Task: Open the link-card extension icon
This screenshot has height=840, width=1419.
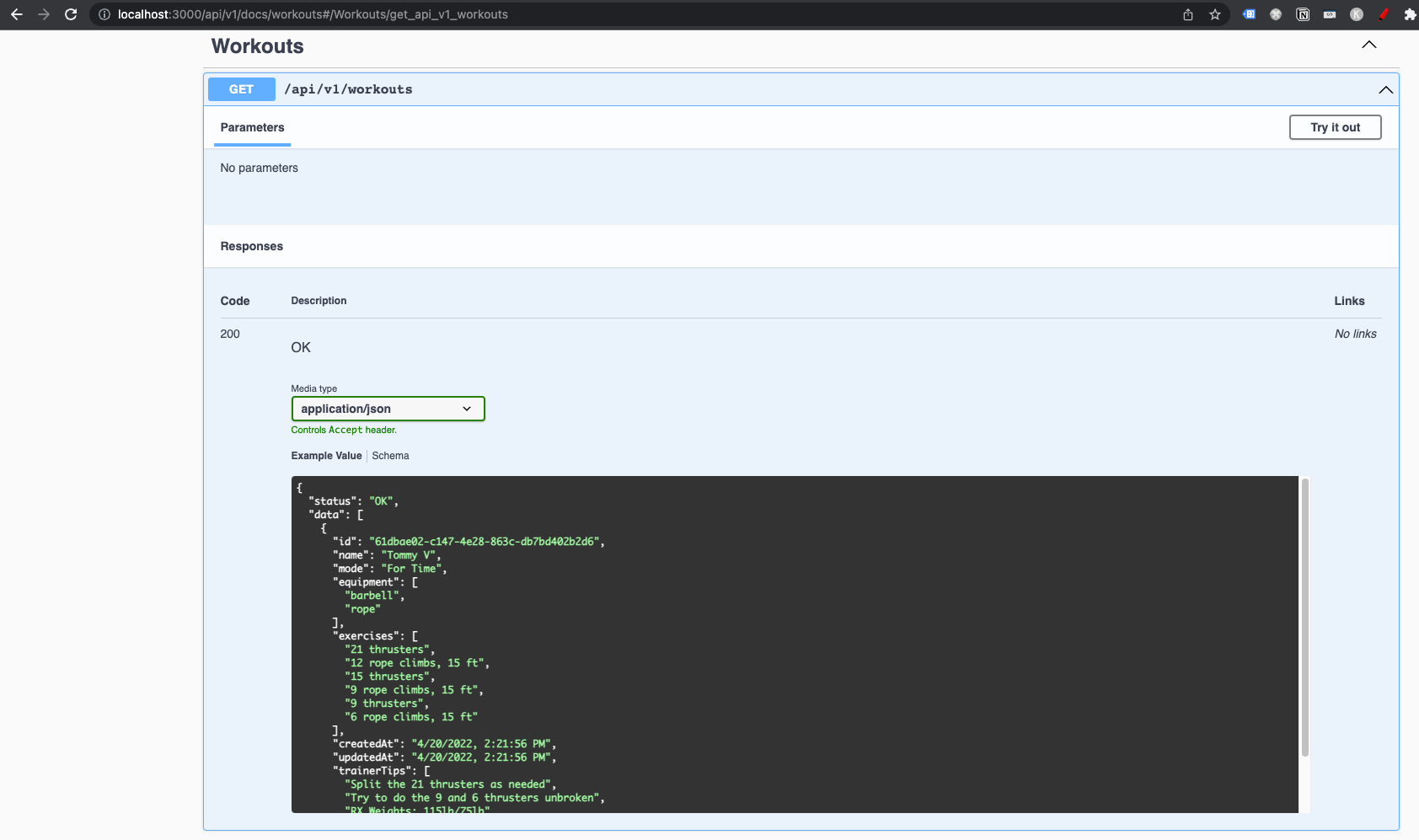Action: pyautogui.click(x=1330, y=14)
